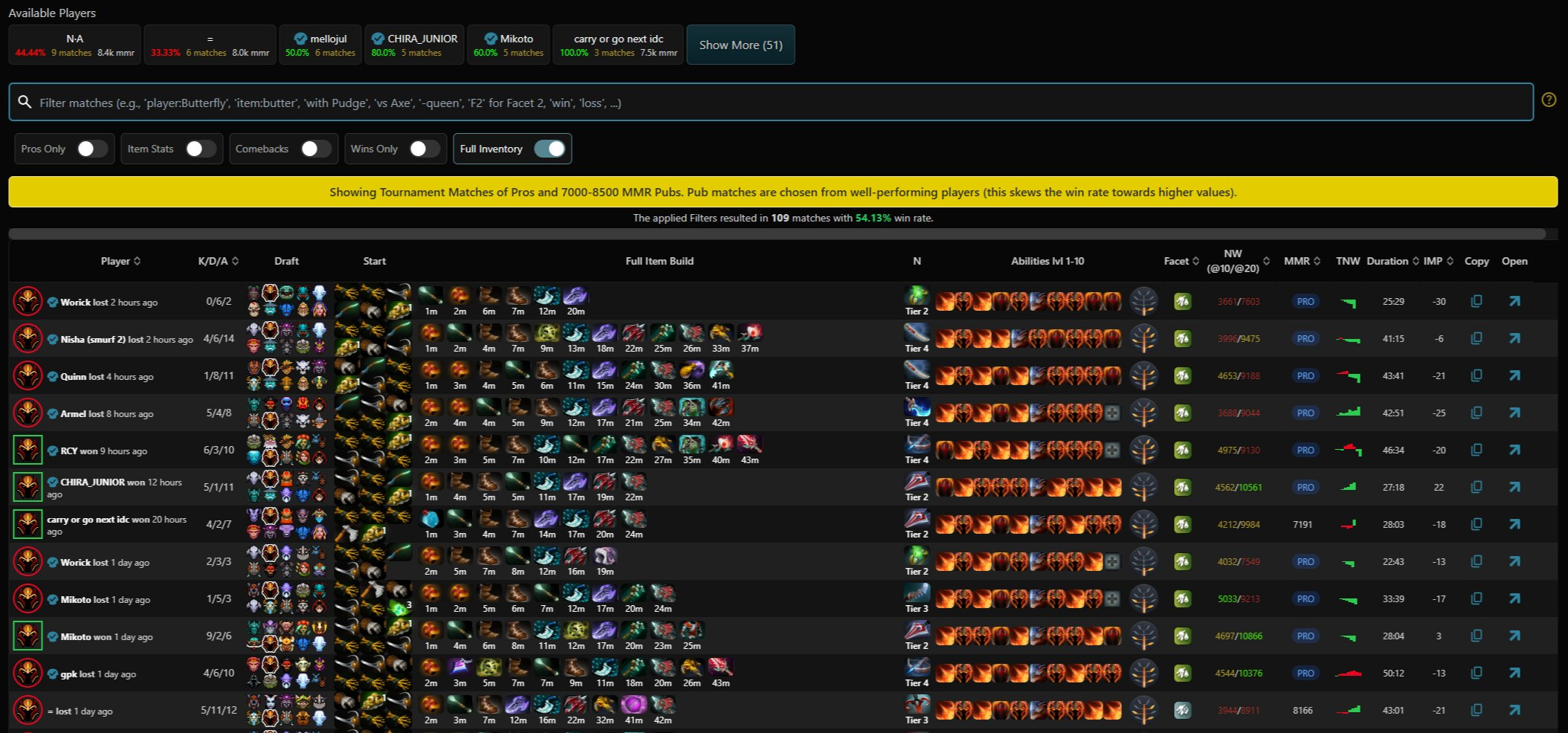Copy build from Worick's top match row
Screen dimensions: 1568x733
(1476, 301)
